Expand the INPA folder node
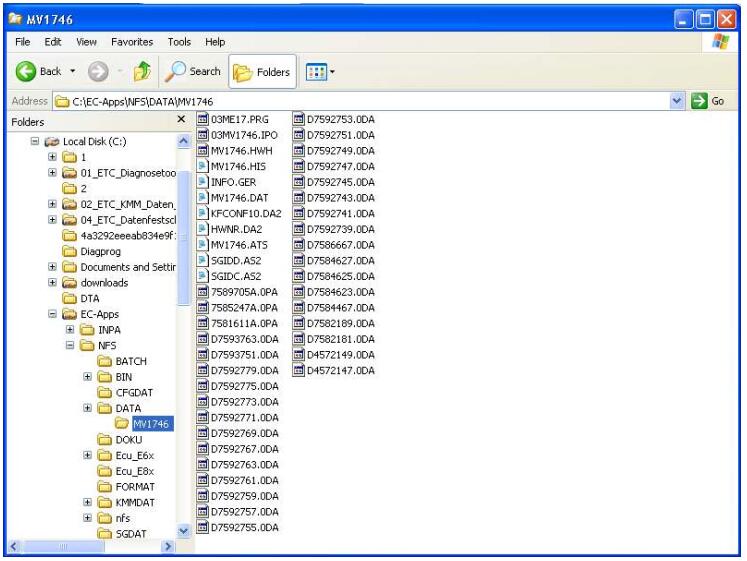Image resolution: width=747 pixels, height=561 pixels. click(70, 330)
